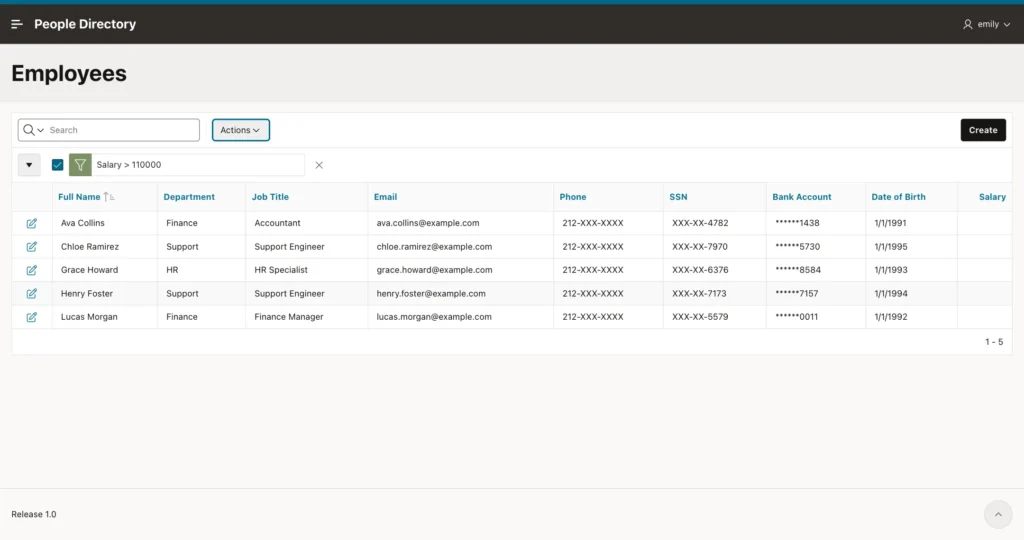Edit the Henry Foster row
This screenshot has height=540, width=1024.
tap(31, 294)
